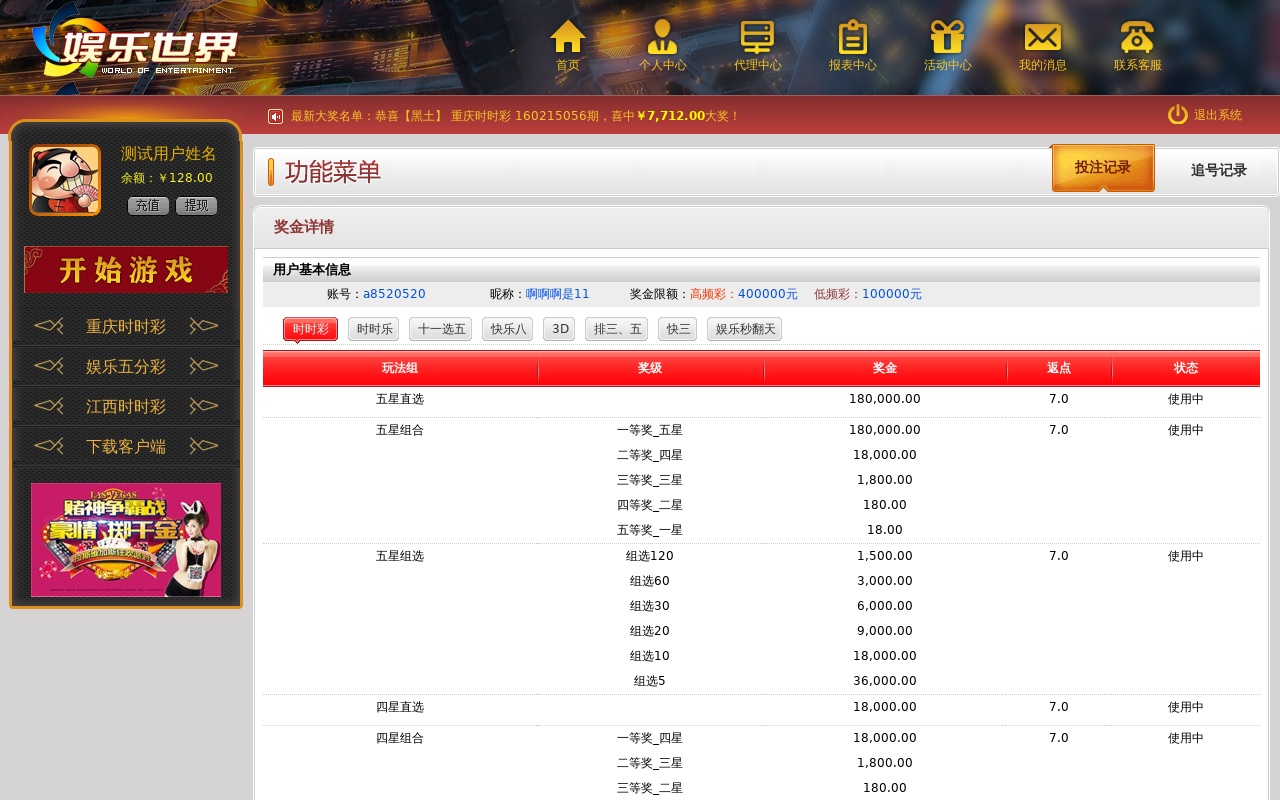Screen dimensions: 1280x800
Task: Click the 100000元 low-frequency limit
Action: (892, 294)
